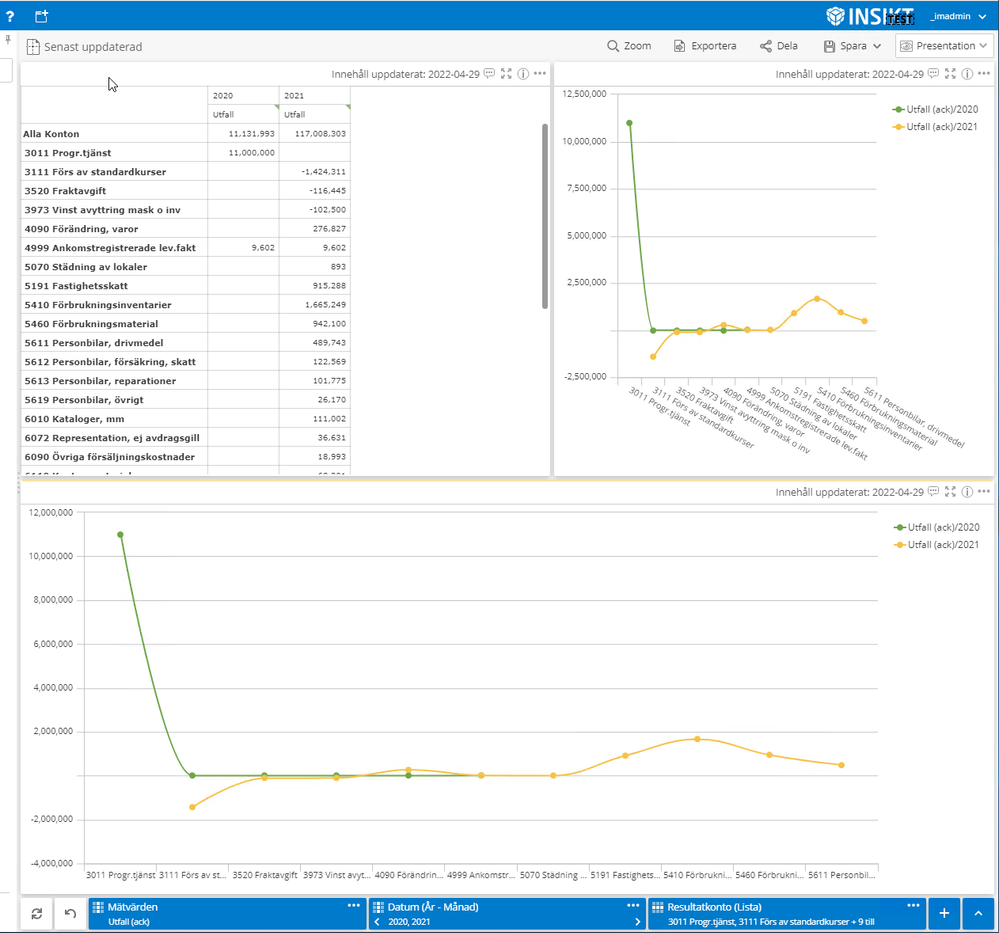Open comments on the top-right chart panel

(933, 74)
